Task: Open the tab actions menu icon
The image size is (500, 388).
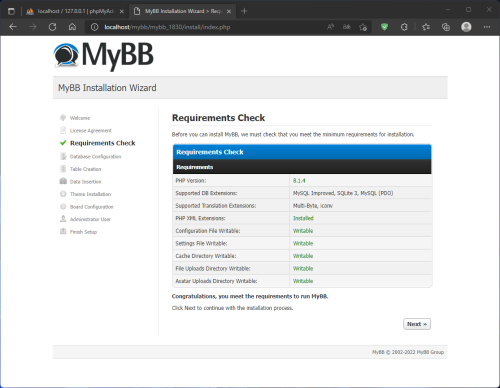Action: (x=11, y=11)
